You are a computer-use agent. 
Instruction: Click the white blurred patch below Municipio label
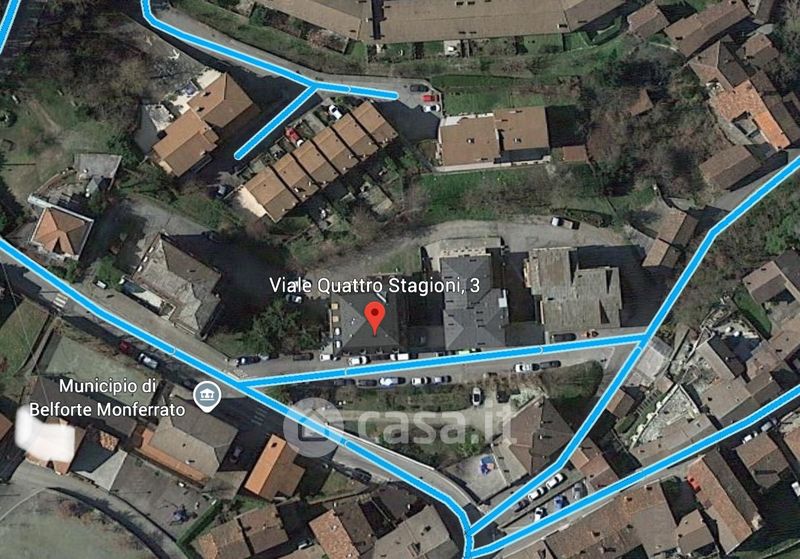click(x=45, y=435)
